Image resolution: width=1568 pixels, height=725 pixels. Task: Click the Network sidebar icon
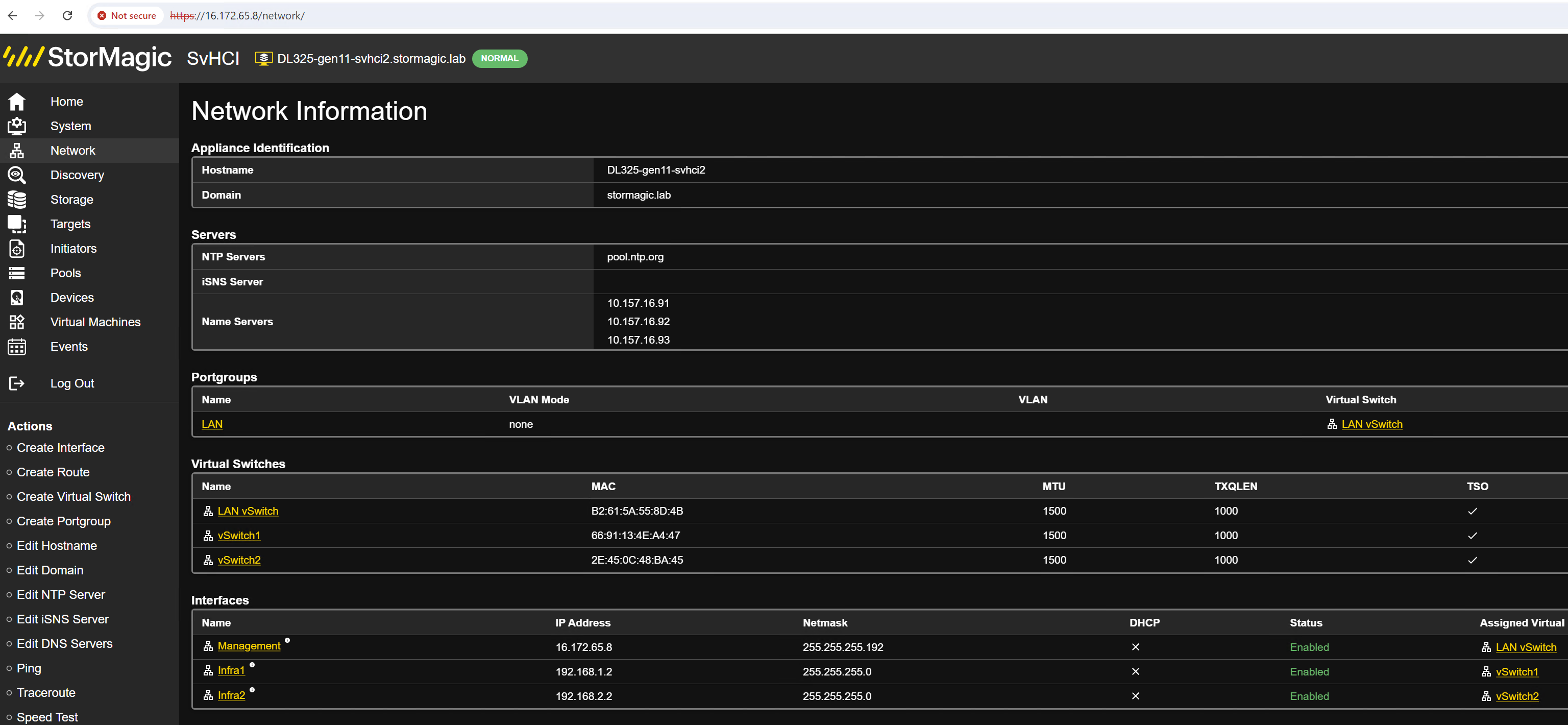tap(16, 150)
